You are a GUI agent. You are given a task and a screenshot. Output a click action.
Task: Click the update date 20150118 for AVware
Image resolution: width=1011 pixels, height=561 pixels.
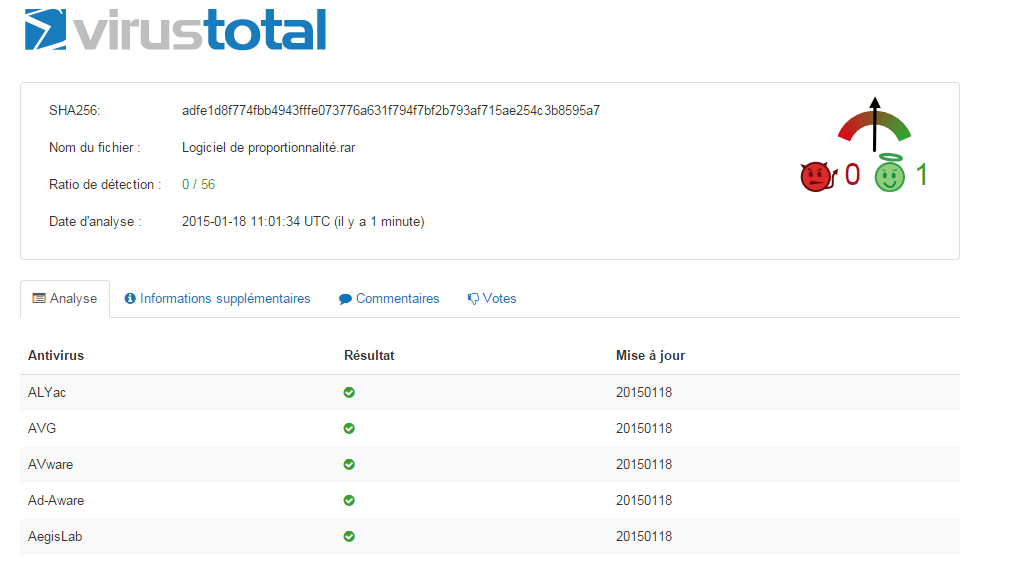[x=643, y=464]
